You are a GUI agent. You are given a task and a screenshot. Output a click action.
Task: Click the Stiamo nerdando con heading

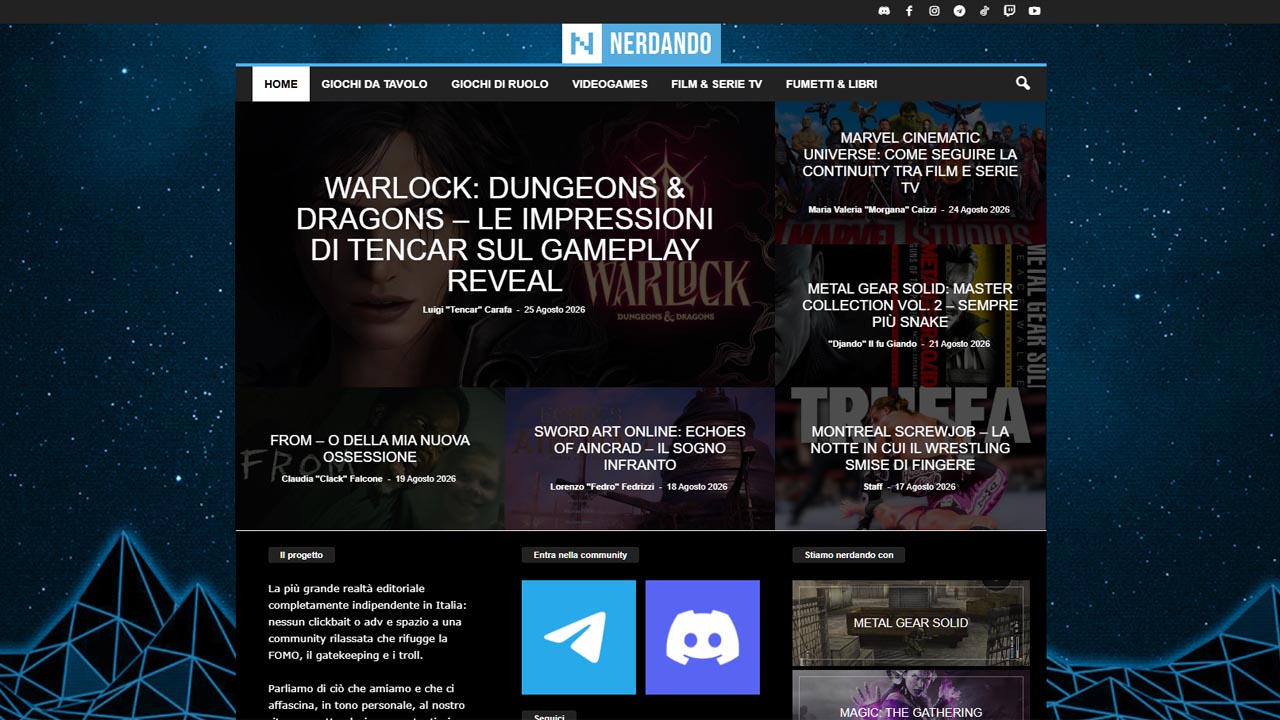point(849,555)
